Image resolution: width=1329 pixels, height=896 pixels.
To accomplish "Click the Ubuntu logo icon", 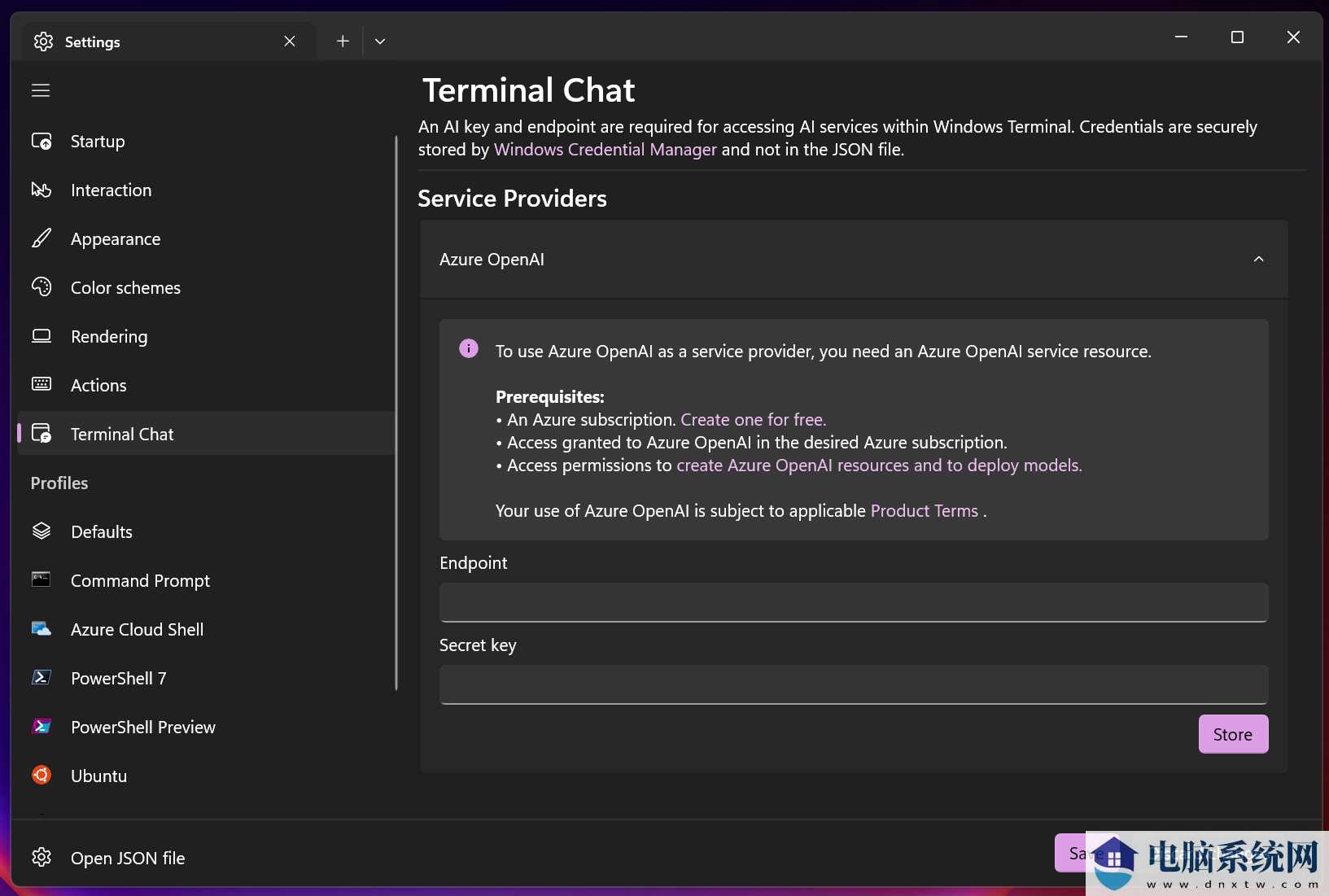I will click(x=42, y=775).
